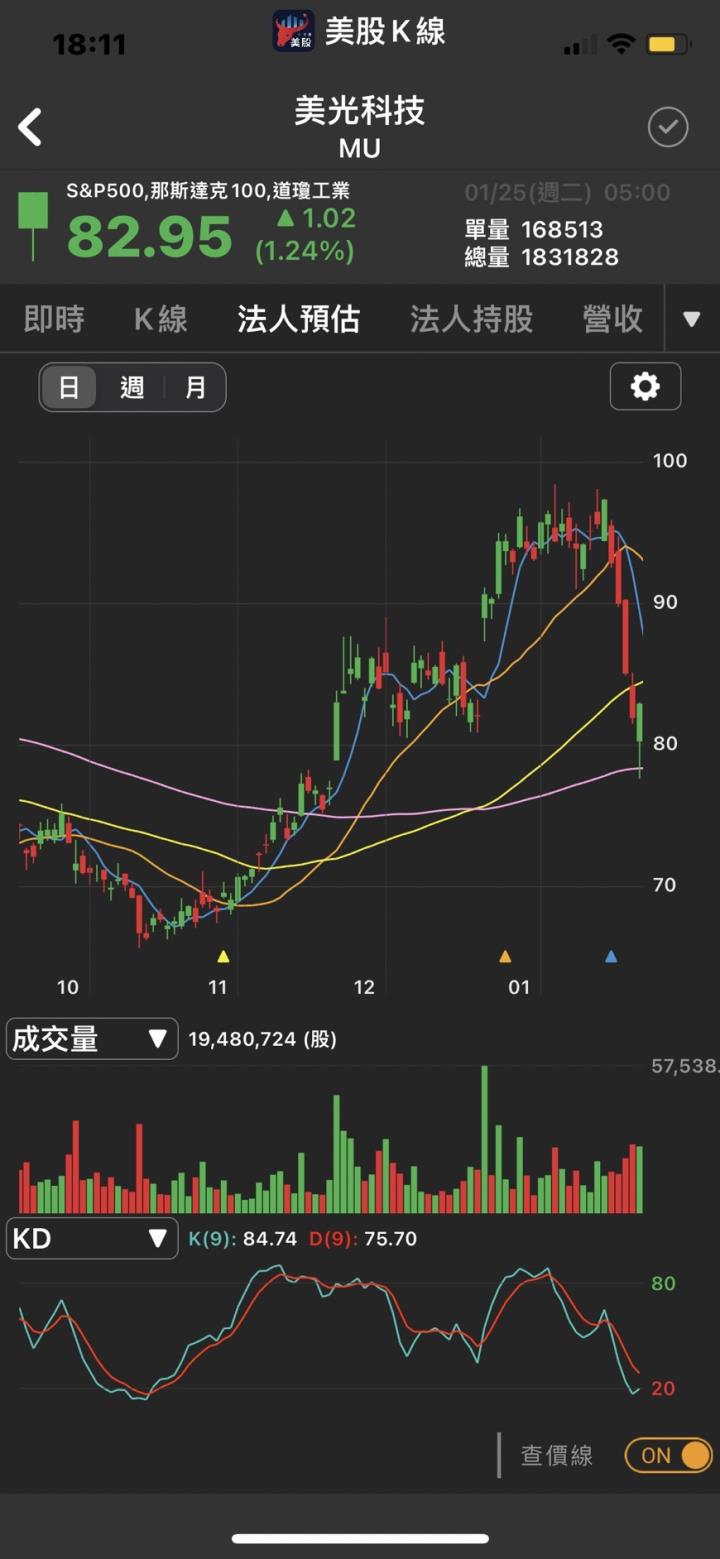Tap the 美股K線 app logo icon
Image resolution: width=720 pixels, height=1559 pixels.
coord(294,31)
